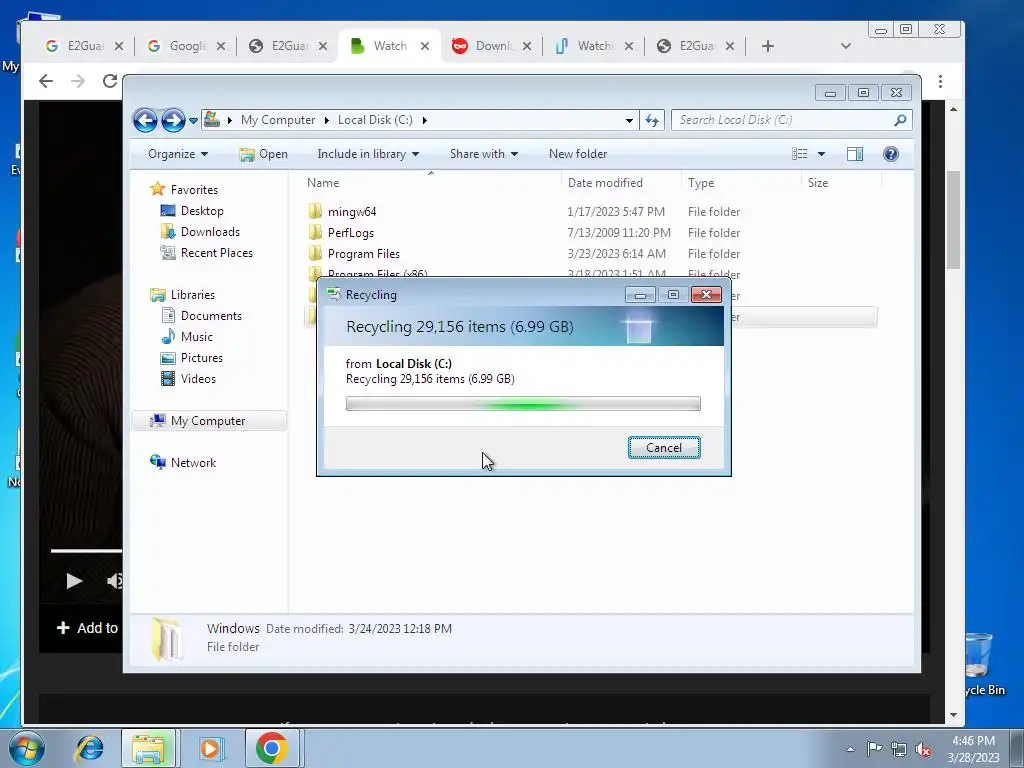Close the Watch tab in Chrome

[x=424, y=46]
